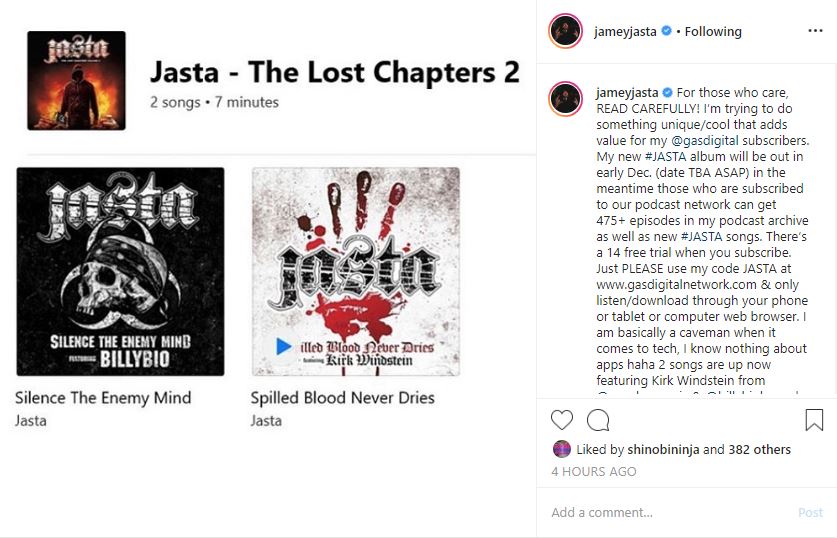Open the @gasdigital mention link
This screenshot has width=837, height=538.
click(x=705, y=140)
